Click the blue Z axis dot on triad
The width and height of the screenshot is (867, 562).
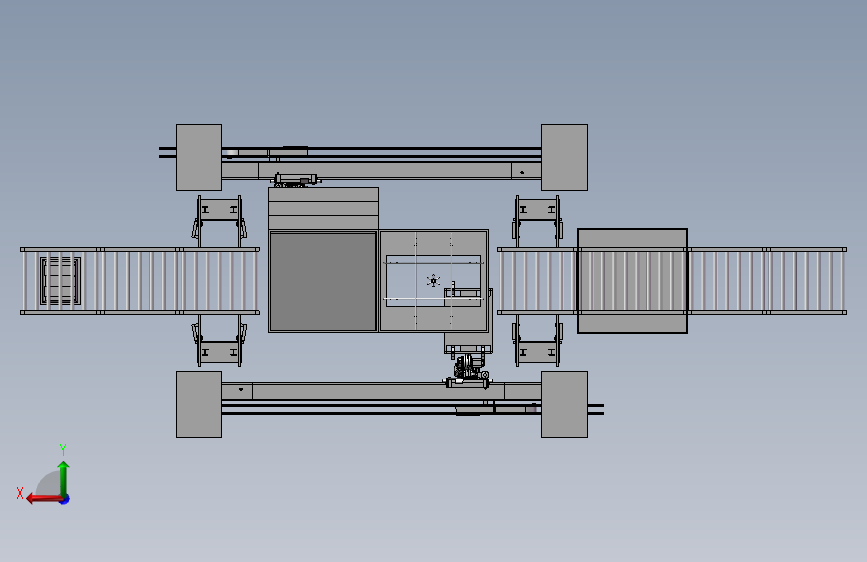tap(65, 499)
